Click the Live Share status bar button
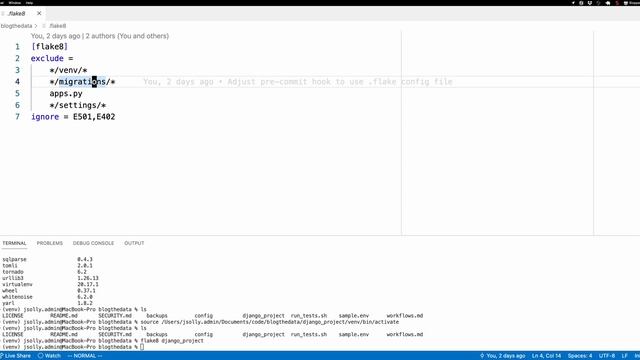Viewport: 640px width, 360px height. click(16, 356)
